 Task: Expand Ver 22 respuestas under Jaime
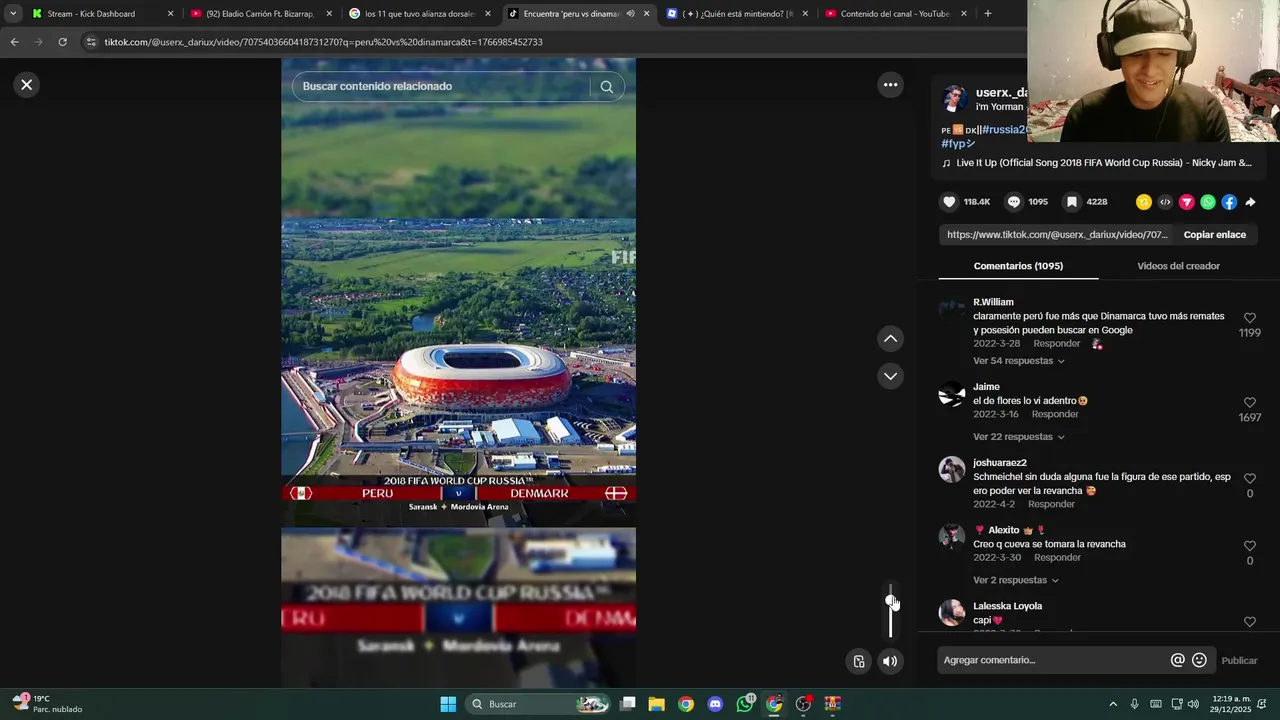click(x=1018, y=437)
